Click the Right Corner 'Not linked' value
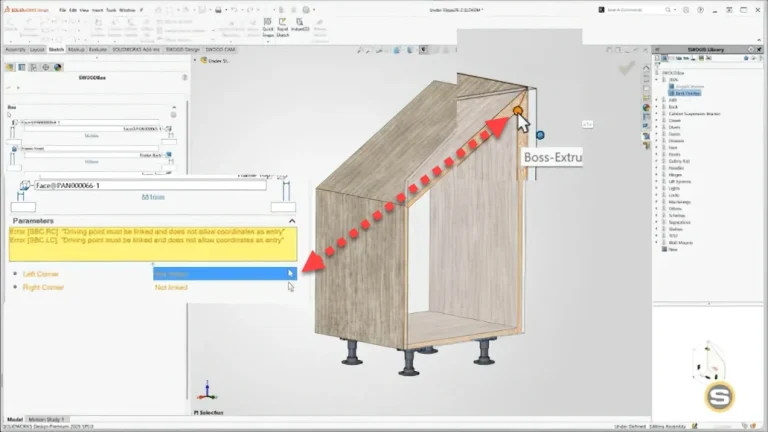The height and width of the screenshot is (432, 768). coord(171,287)
